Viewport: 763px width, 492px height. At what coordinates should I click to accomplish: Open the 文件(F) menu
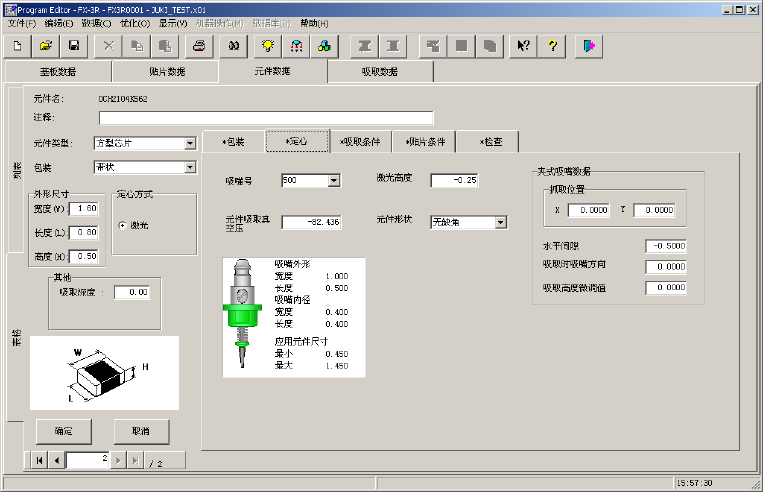22,23
